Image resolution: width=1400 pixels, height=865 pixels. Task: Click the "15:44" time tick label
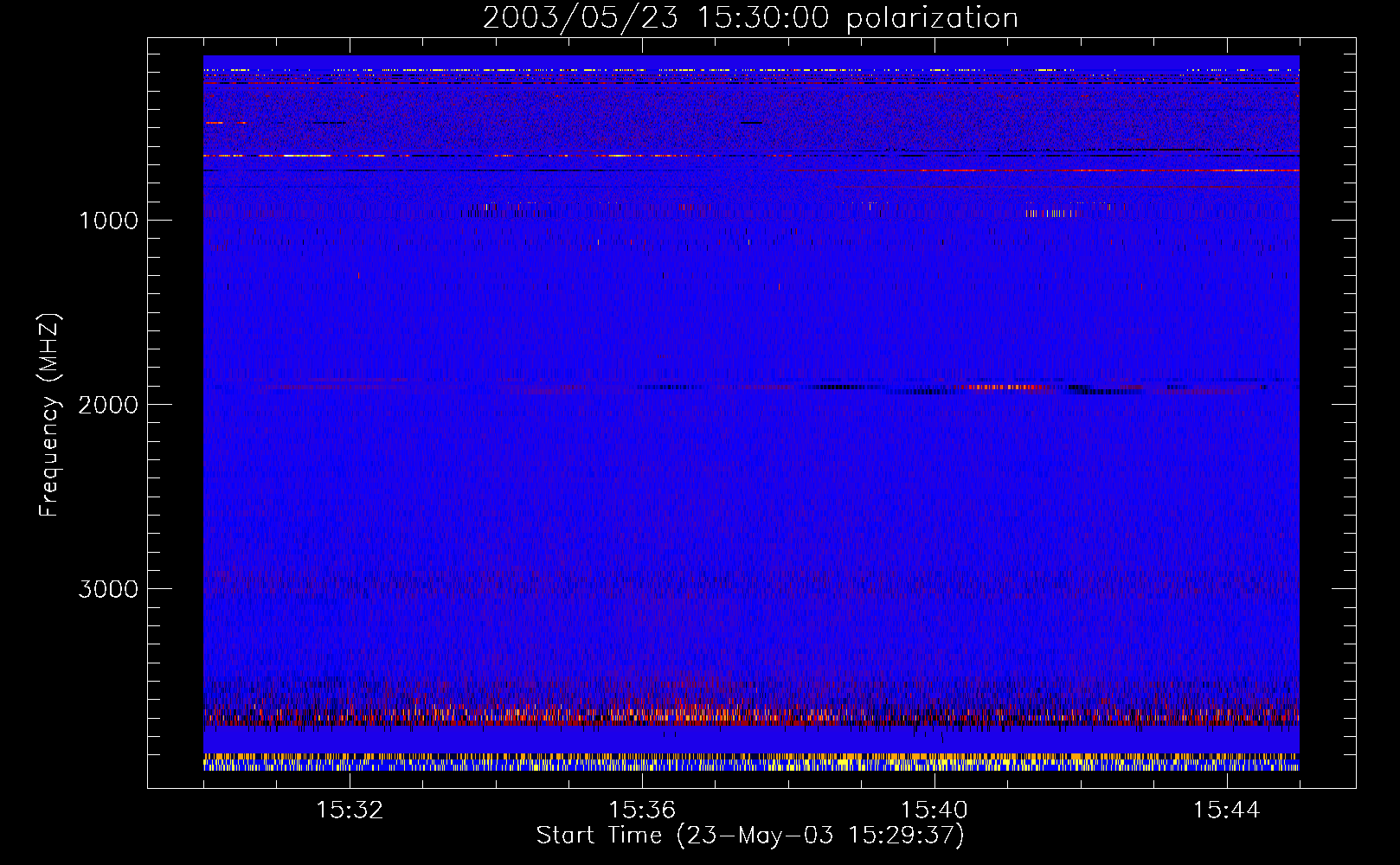tap(1226, 811)
